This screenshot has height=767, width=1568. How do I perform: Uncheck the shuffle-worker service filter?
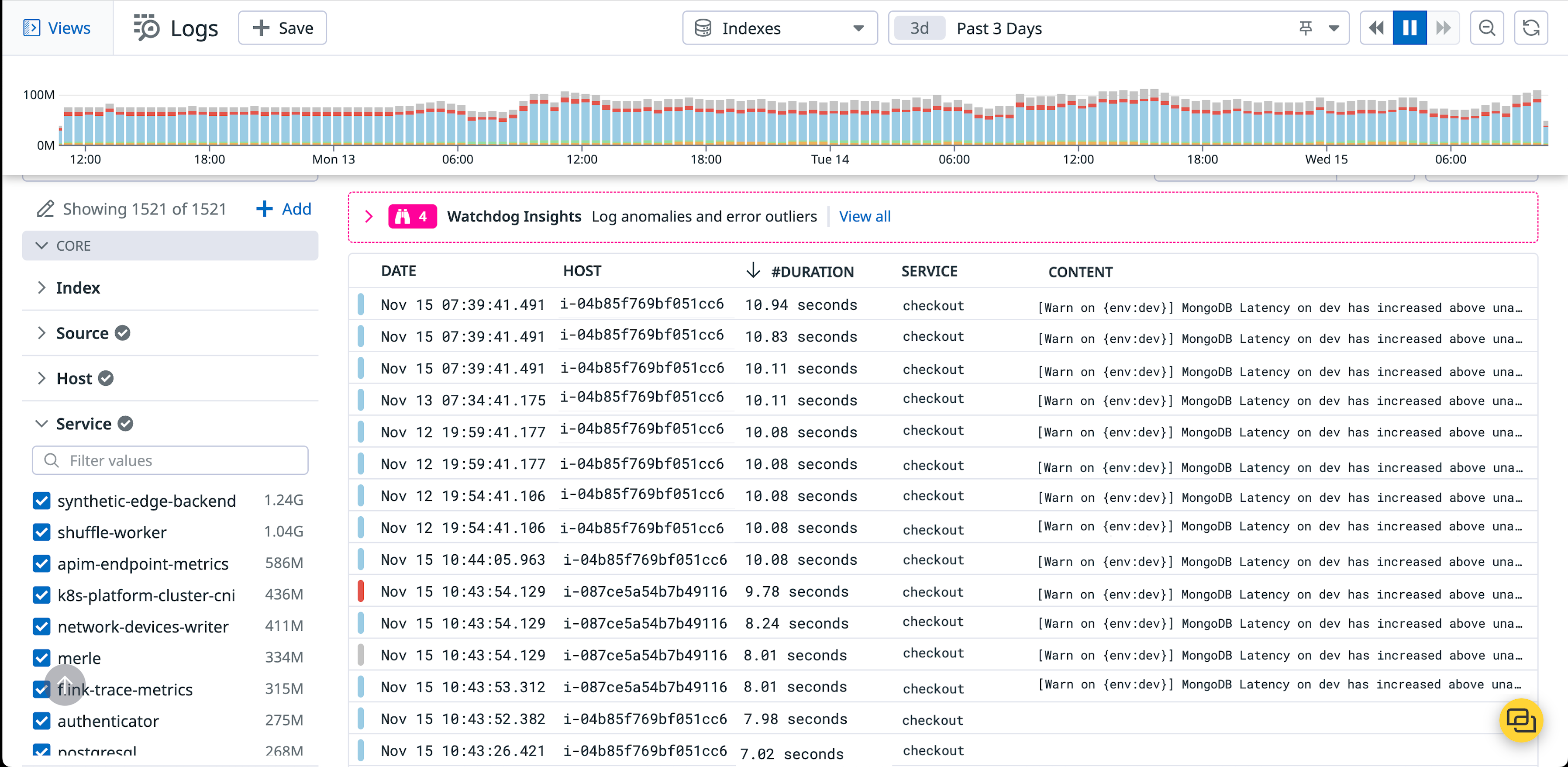[x=41, y=532]
